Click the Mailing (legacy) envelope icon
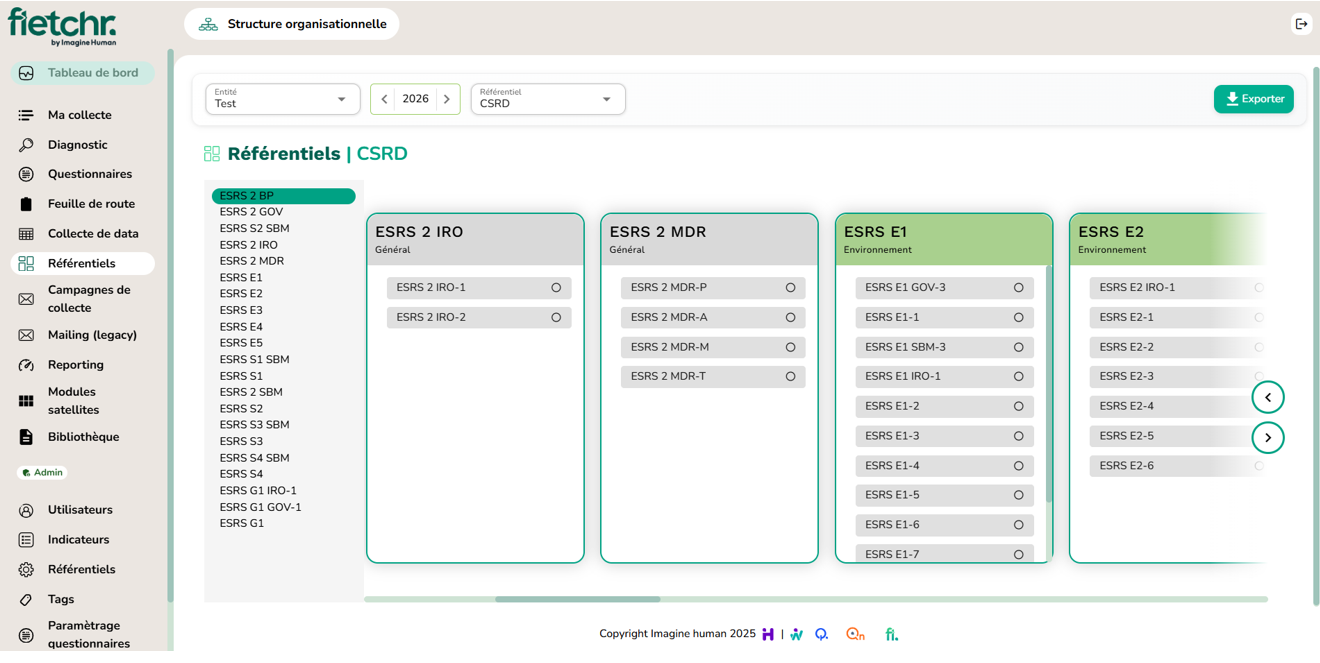The height and width of the screenshot is (663, 1320). pyautogui.click(x=26, y=335)
